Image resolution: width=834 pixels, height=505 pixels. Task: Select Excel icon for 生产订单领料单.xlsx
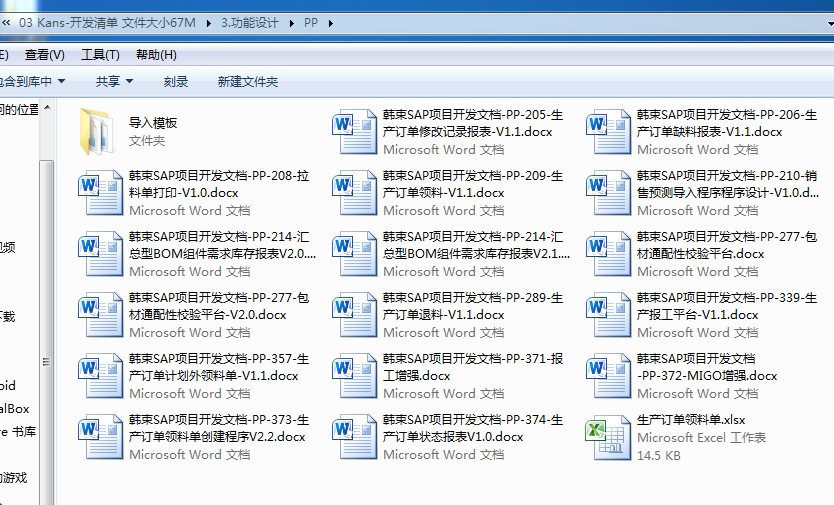click(608, 437)
